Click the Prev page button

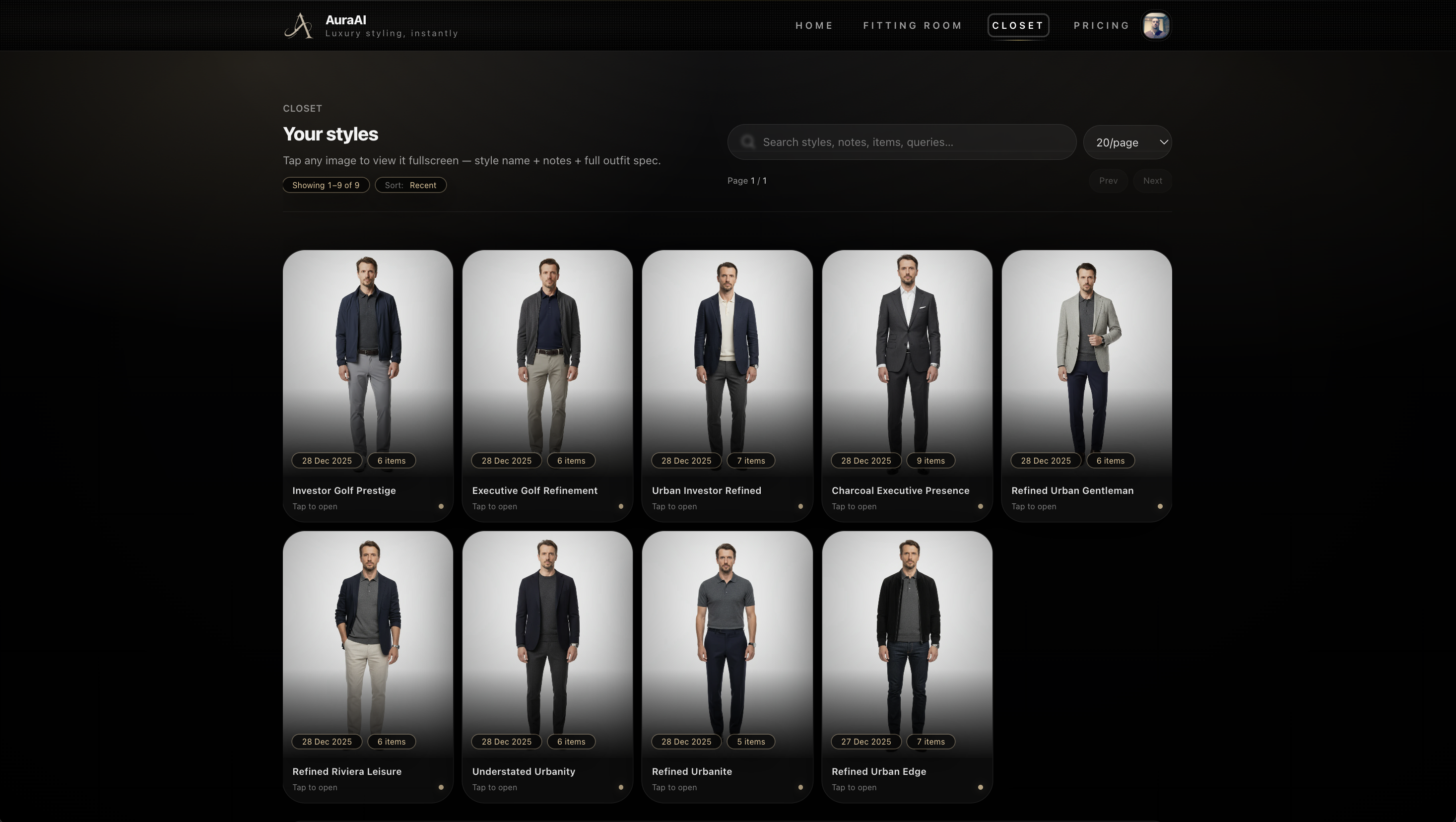point(1109,180)
